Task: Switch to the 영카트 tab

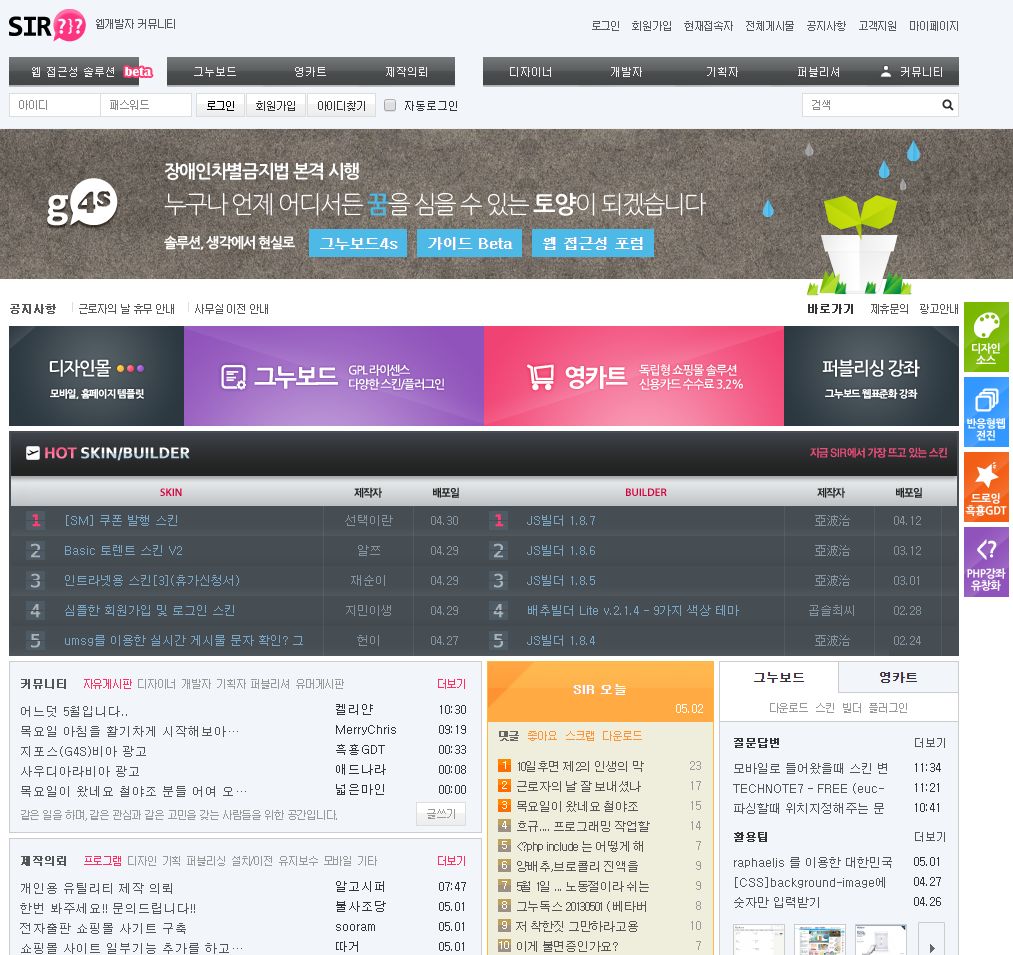Action: tap(897, 677)
